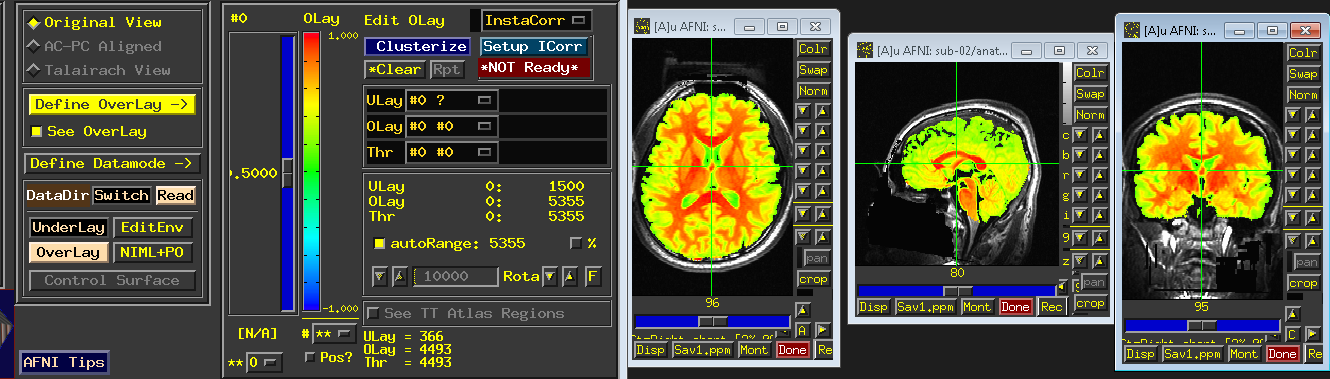Image resolution: width=1330 pixels, height=379 pixels.
Task: Click the Rota up arrow
Action: coord(570,277)
